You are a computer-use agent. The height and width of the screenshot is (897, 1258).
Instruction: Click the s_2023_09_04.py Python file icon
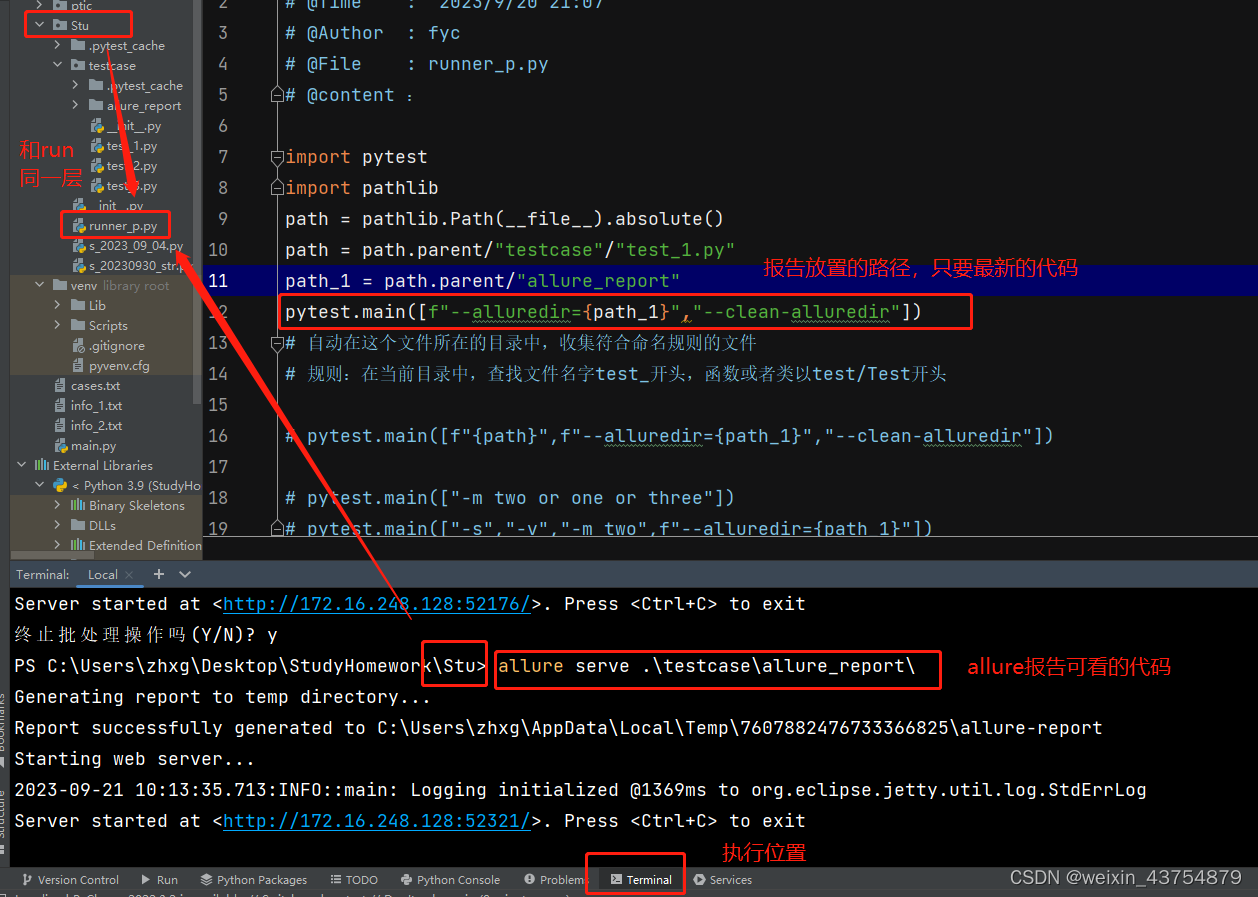tap(79, 245)
